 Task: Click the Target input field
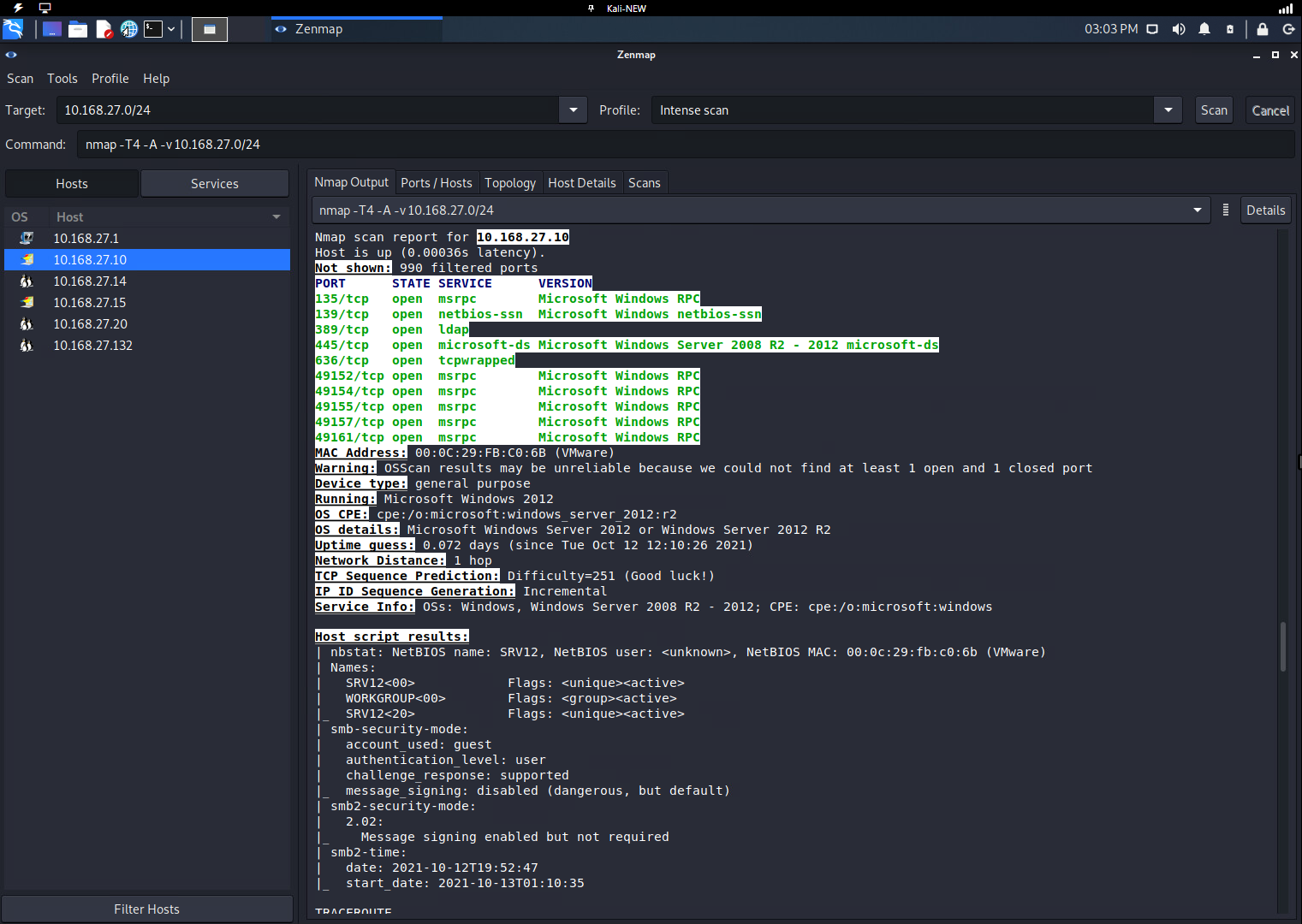point(308,110)
